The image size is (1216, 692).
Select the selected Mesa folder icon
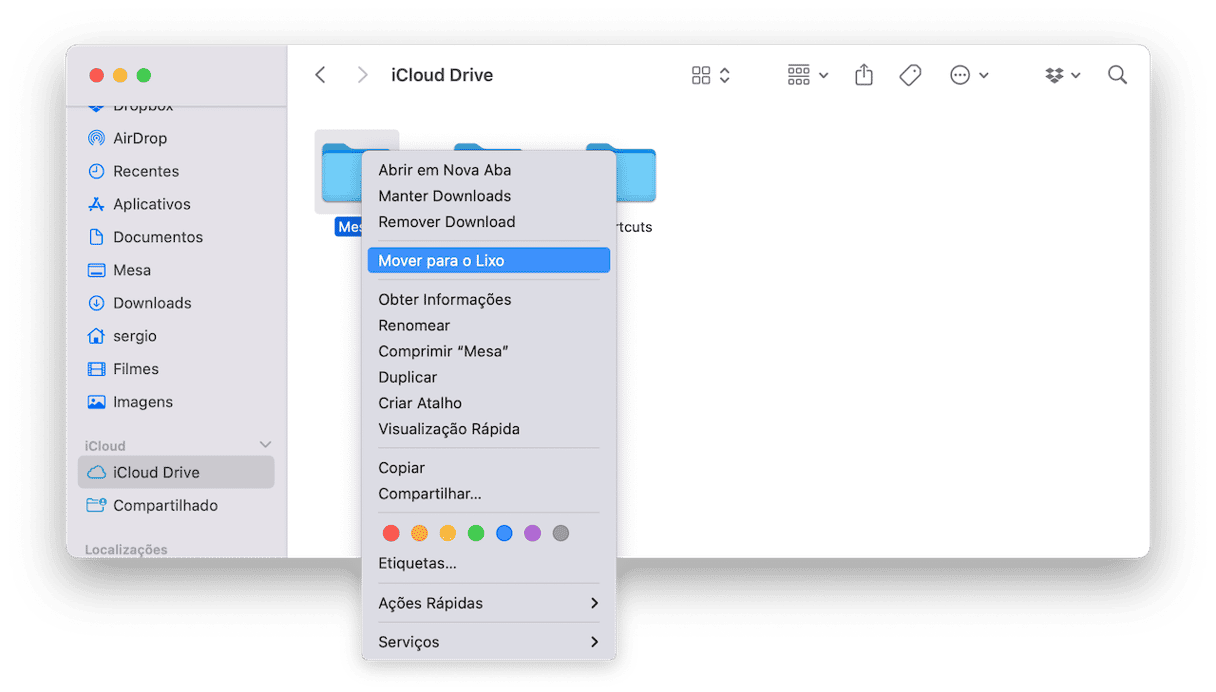(340, 172)
